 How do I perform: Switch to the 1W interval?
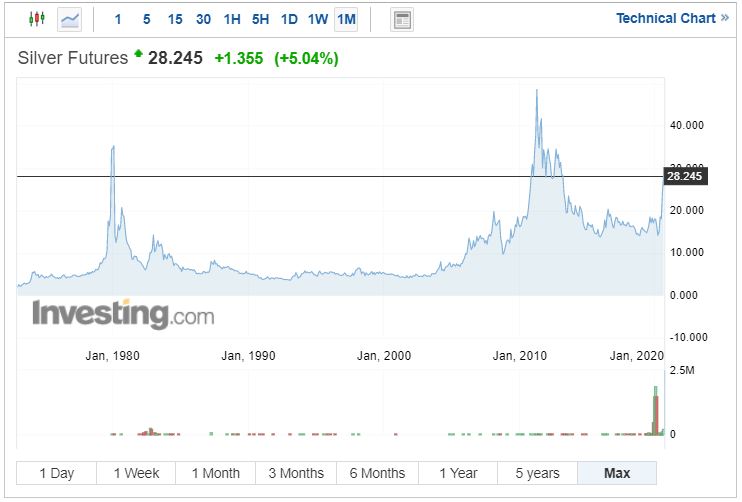click(x=317, y=19)
